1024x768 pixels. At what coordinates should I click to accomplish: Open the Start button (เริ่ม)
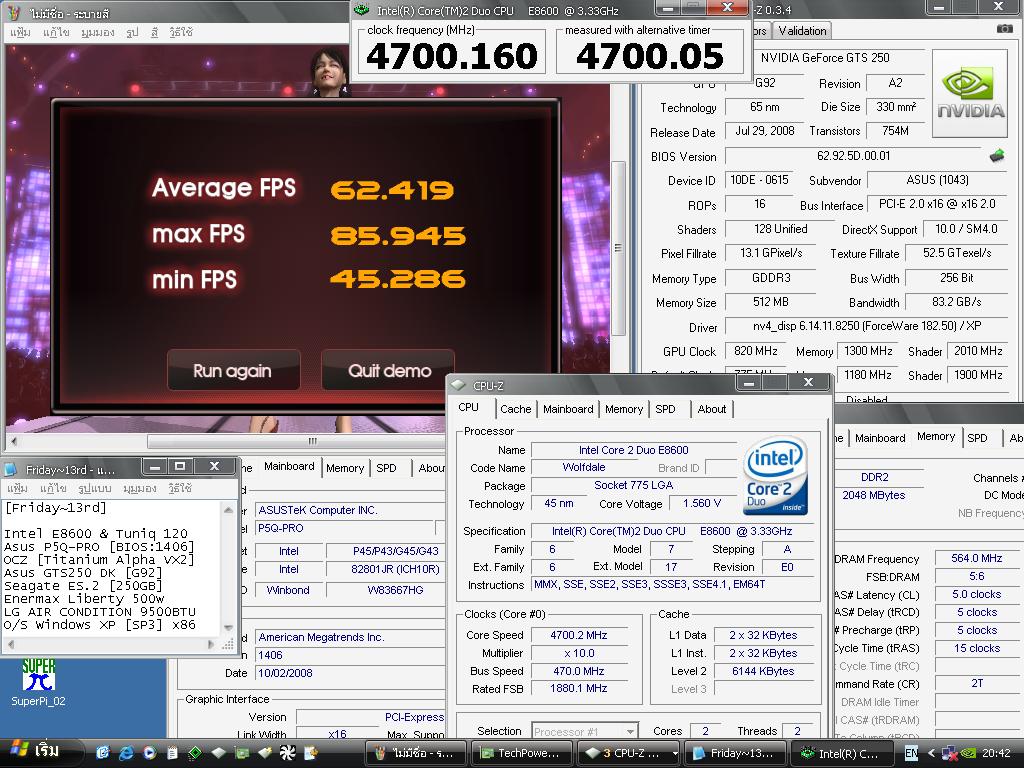click(x=37, y=752)
